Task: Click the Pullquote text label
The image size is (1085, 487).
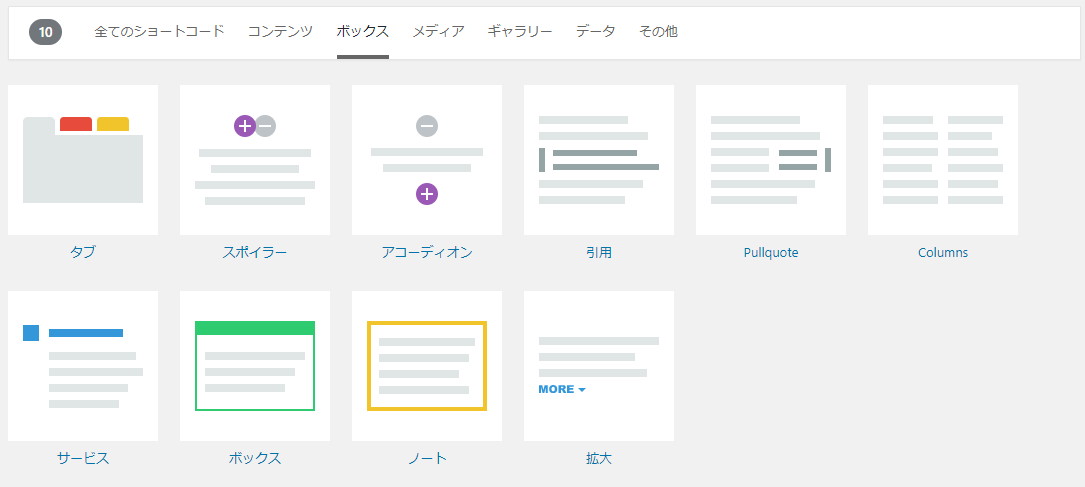Action: coord(771,253)
